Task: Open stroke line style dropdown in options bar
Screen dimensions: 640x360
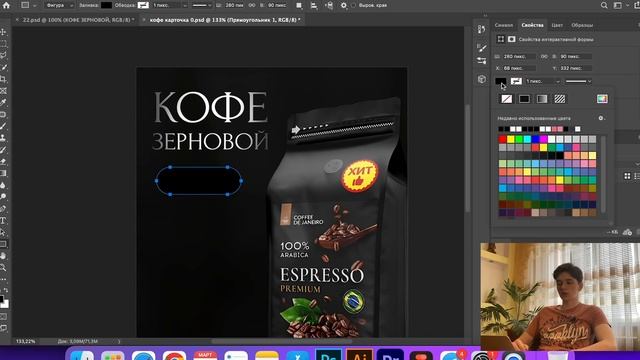Action: pyautogui.click(x=201, y=5)
